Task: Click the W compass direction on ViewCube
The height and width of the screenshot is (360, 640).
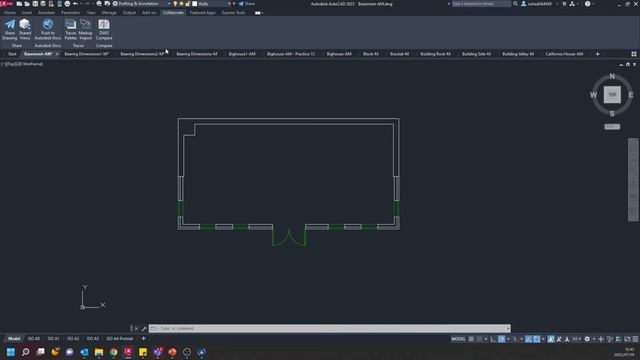Action: tap(593, 95)
